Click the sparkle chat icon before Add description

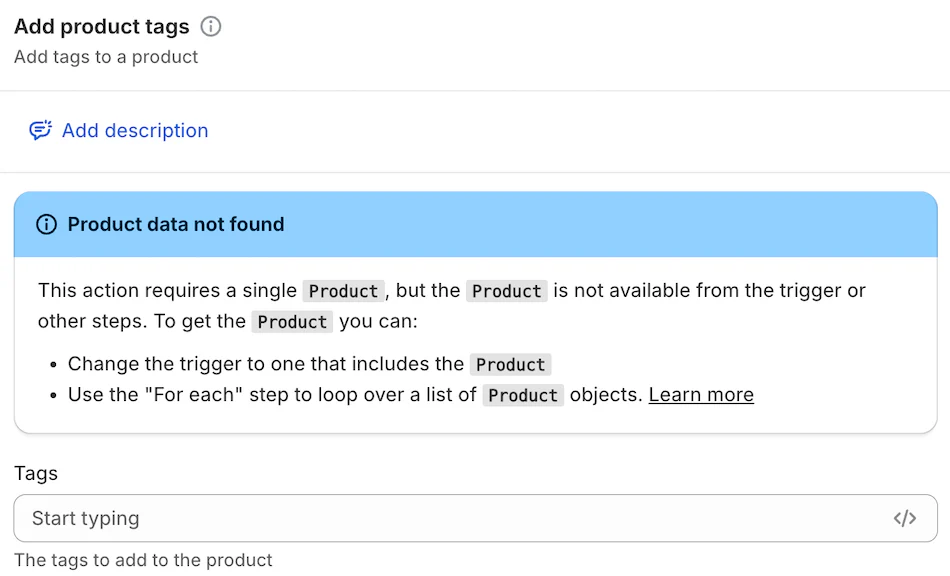(x=40, y=130)
